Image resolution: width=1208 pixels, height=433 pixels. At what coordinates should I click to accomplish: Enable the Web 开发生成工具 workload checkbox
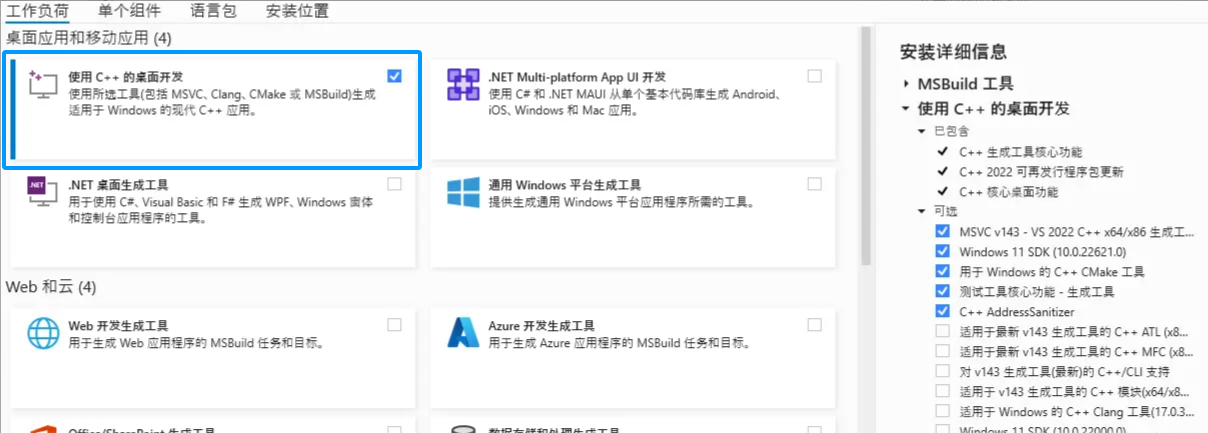point(394,324)
